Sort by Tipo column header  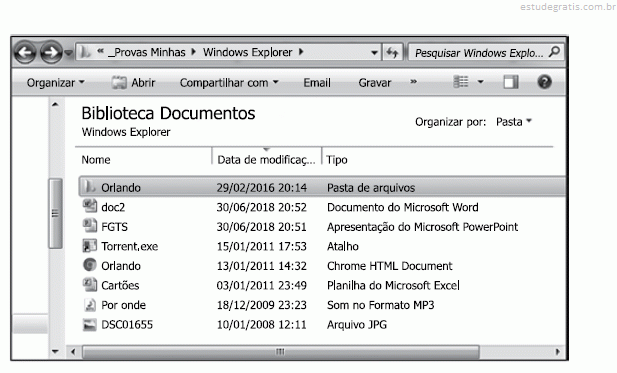[x=337, y=160]
